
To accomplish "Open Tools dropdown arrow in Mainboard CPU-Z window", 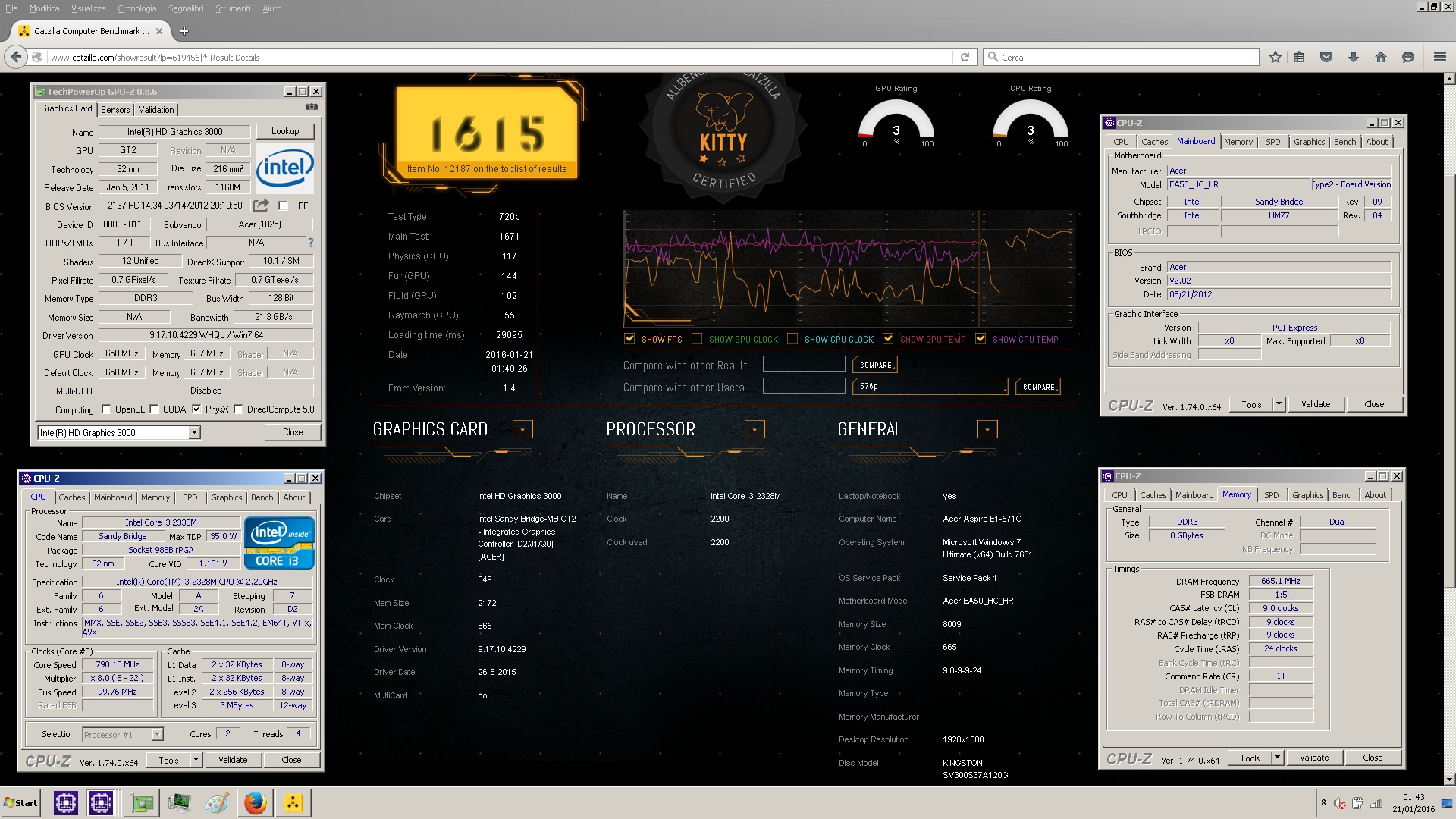I will [1279, 404].
